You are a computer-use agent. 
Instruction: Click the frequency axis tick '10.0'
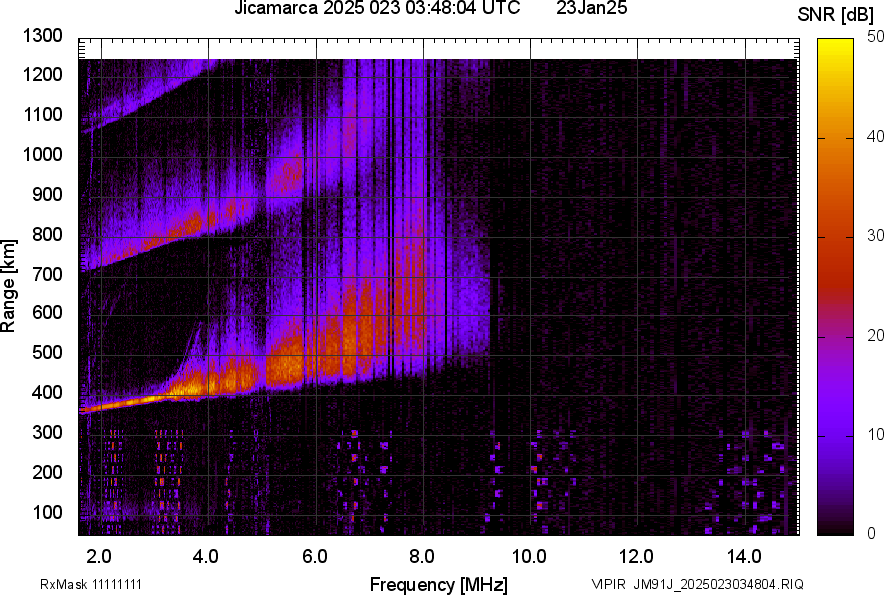(x=529, y=557)
